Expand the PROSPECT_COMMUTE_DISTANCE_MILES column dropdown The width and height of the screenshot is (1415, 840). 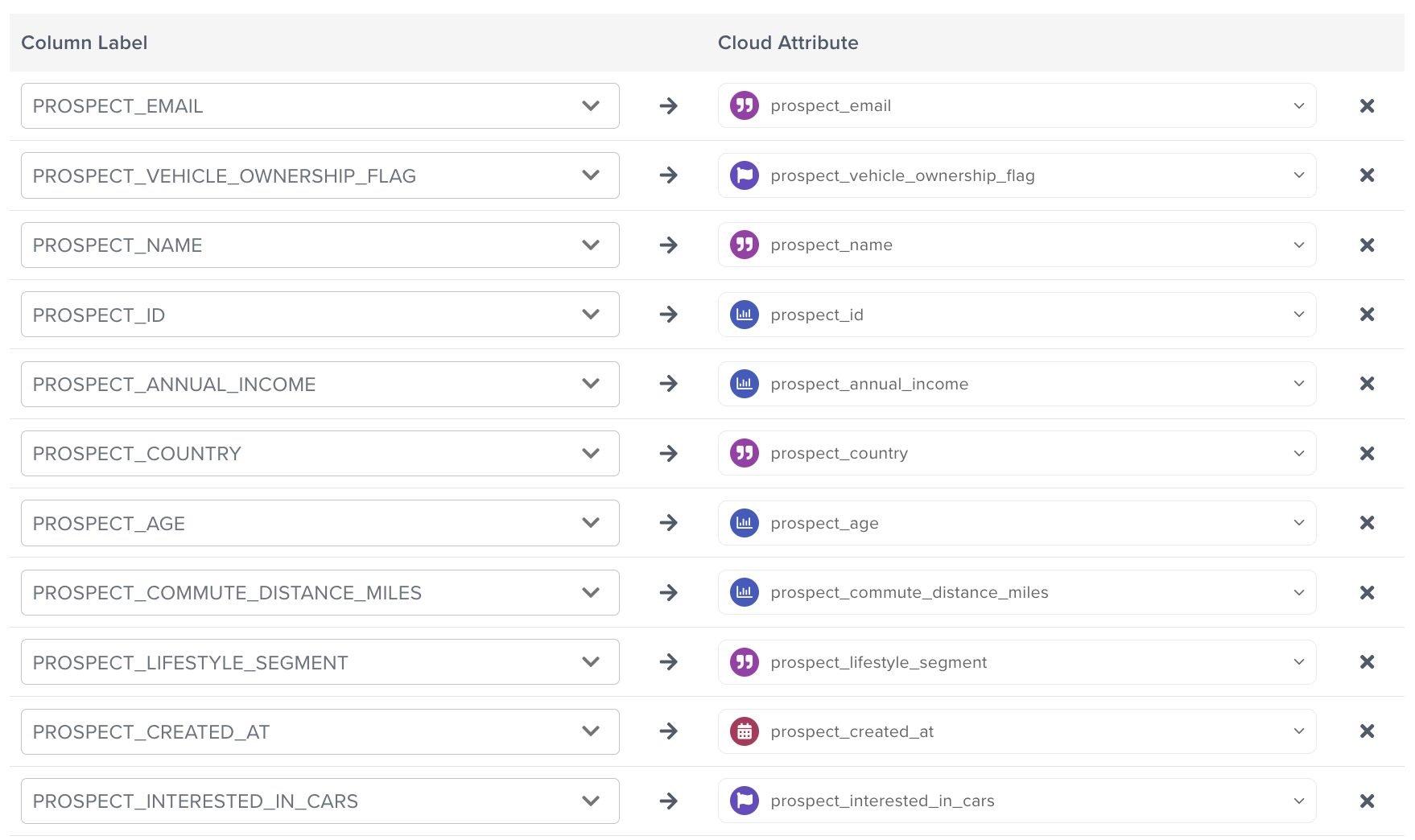click(x=320, y=593)
